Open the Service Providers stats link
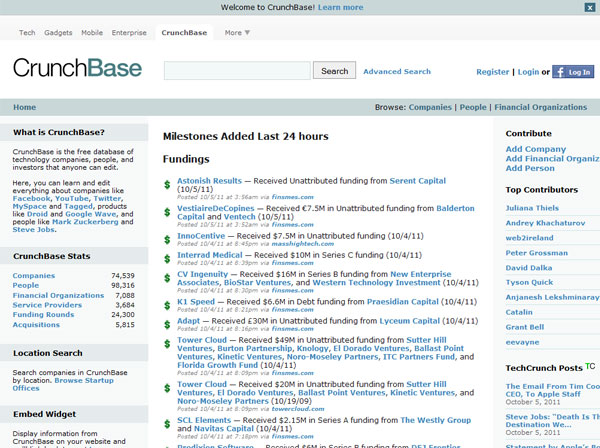 pyautogui.click(x=47, y=305)
